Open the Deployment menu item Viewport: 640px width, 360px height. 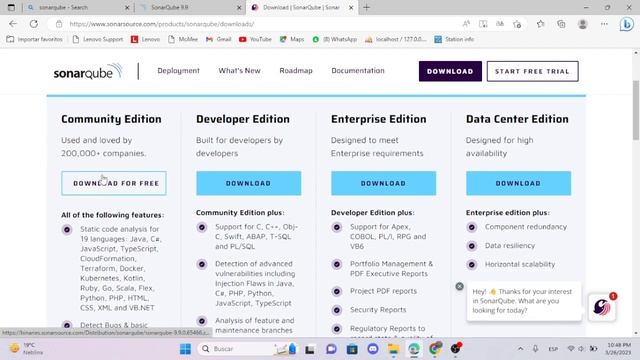click(178, 71)
